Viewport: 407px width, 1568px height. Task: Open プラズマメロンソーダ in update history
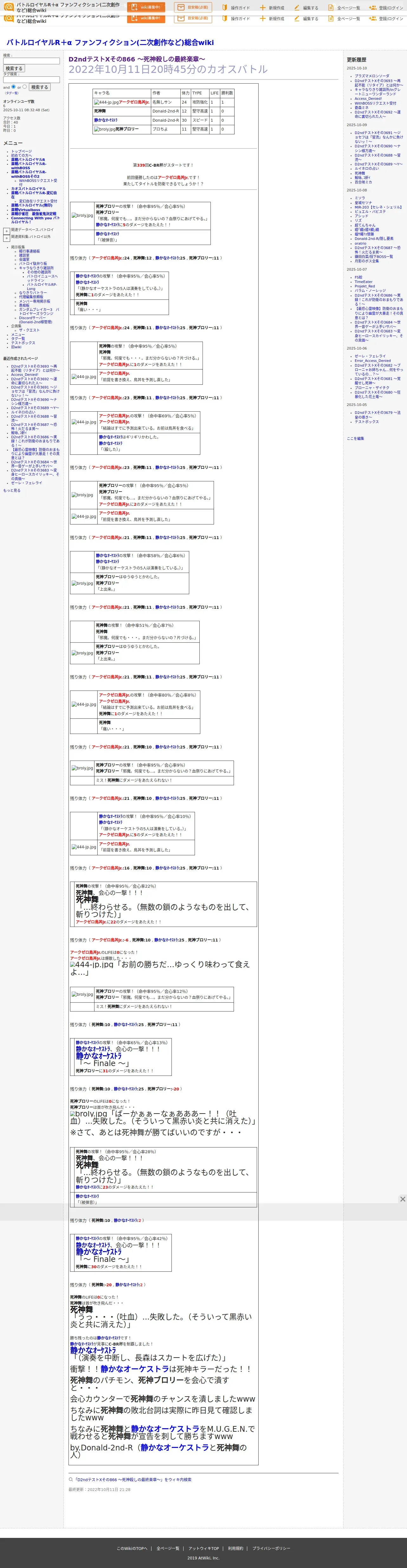click(372, 76)
